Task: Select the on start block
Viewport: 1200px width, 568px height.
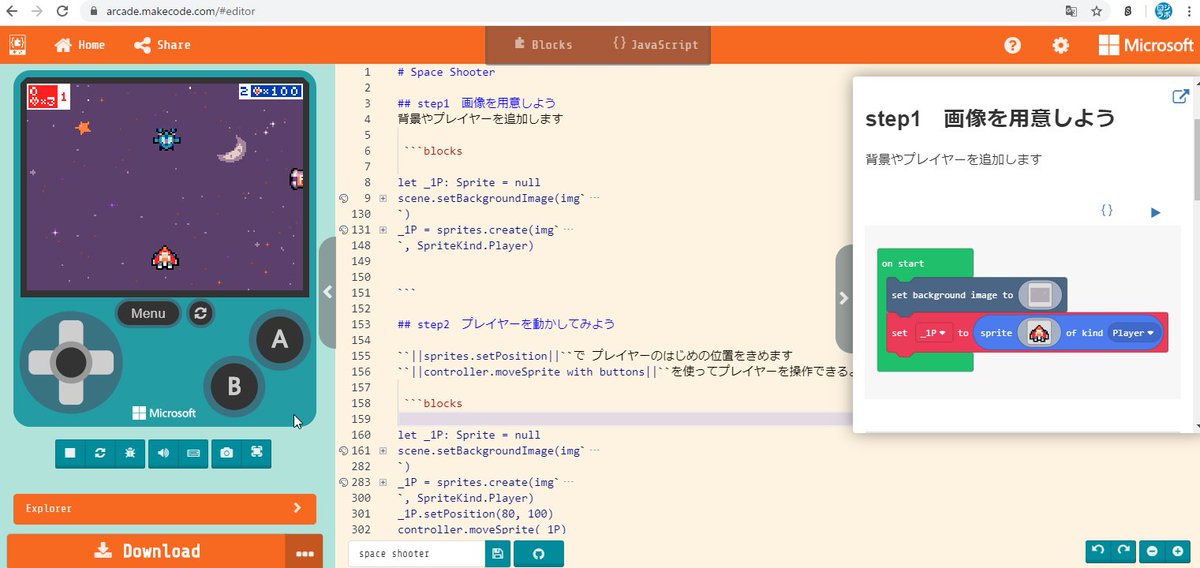Action: pyautogui.click(x=903, y=264)
